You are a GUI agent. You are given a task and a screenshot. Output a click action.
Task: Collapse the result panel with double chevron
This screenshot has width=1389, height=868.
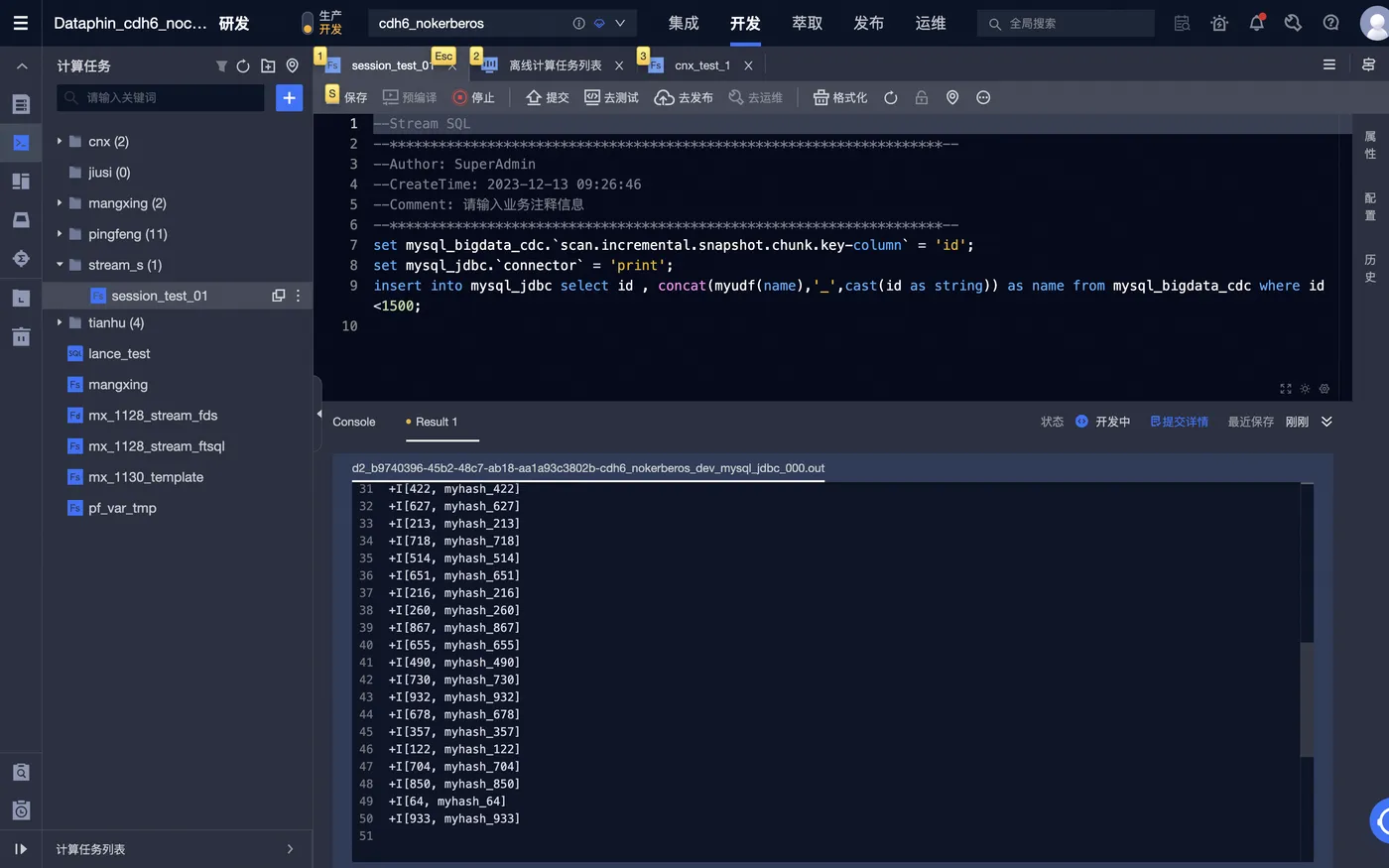[x=1326, y=422]
